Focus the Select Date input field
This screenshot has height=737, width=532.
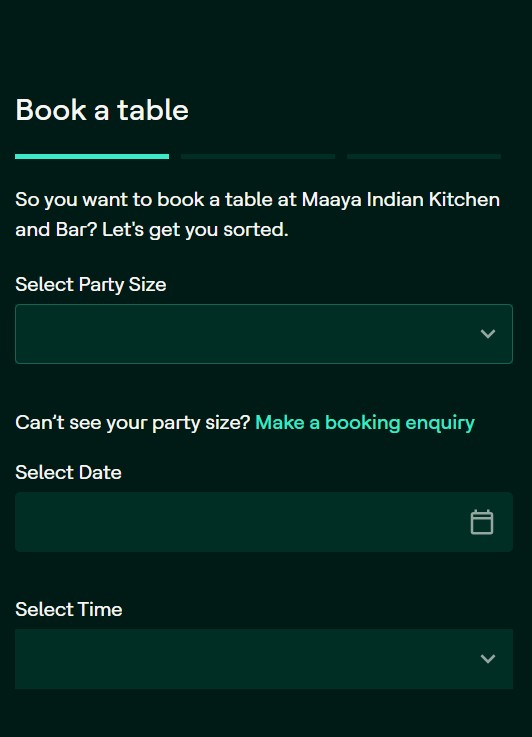tap(264, 522)
